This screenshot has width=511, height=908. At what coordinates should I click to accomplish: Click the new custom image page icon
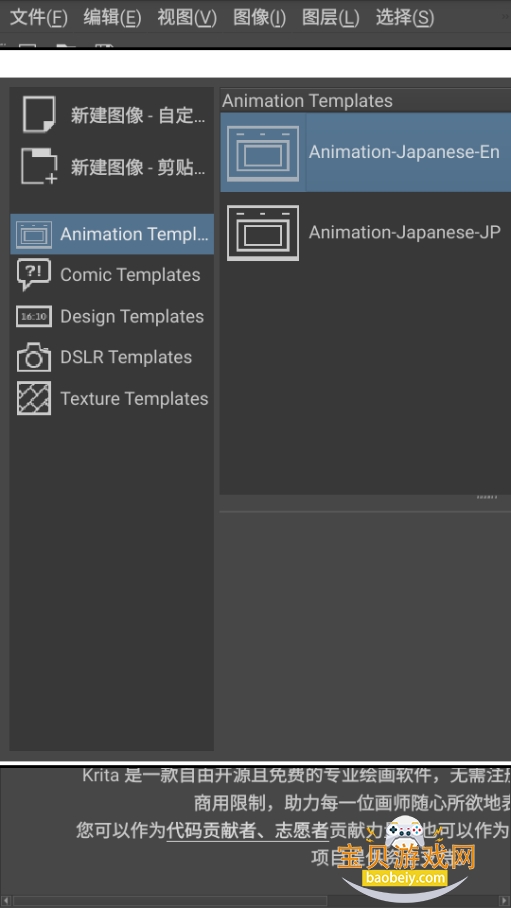tap(39, 114)
